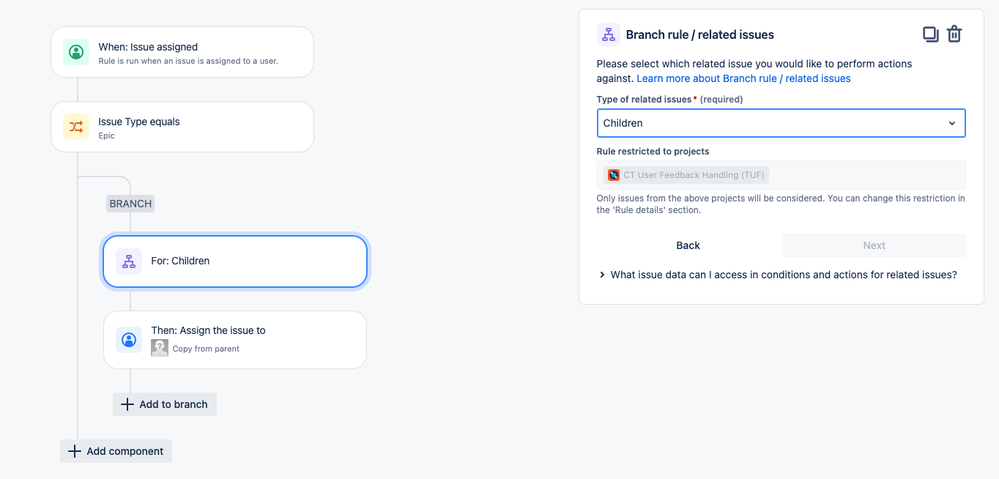Viewport: 999px width, 479px height.
Task: Click Add to branch button
Action: point(164,404)
